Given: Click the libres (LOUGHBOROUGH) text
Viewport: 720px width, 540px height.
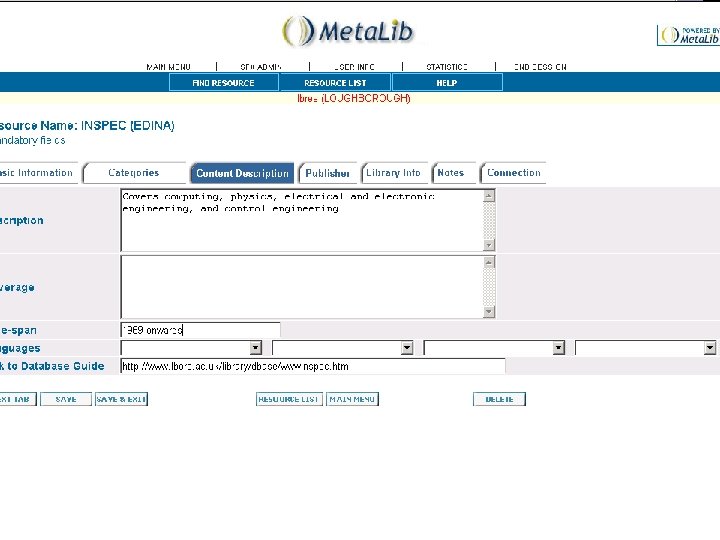Looking at the screenshot, I should [354, 98].
